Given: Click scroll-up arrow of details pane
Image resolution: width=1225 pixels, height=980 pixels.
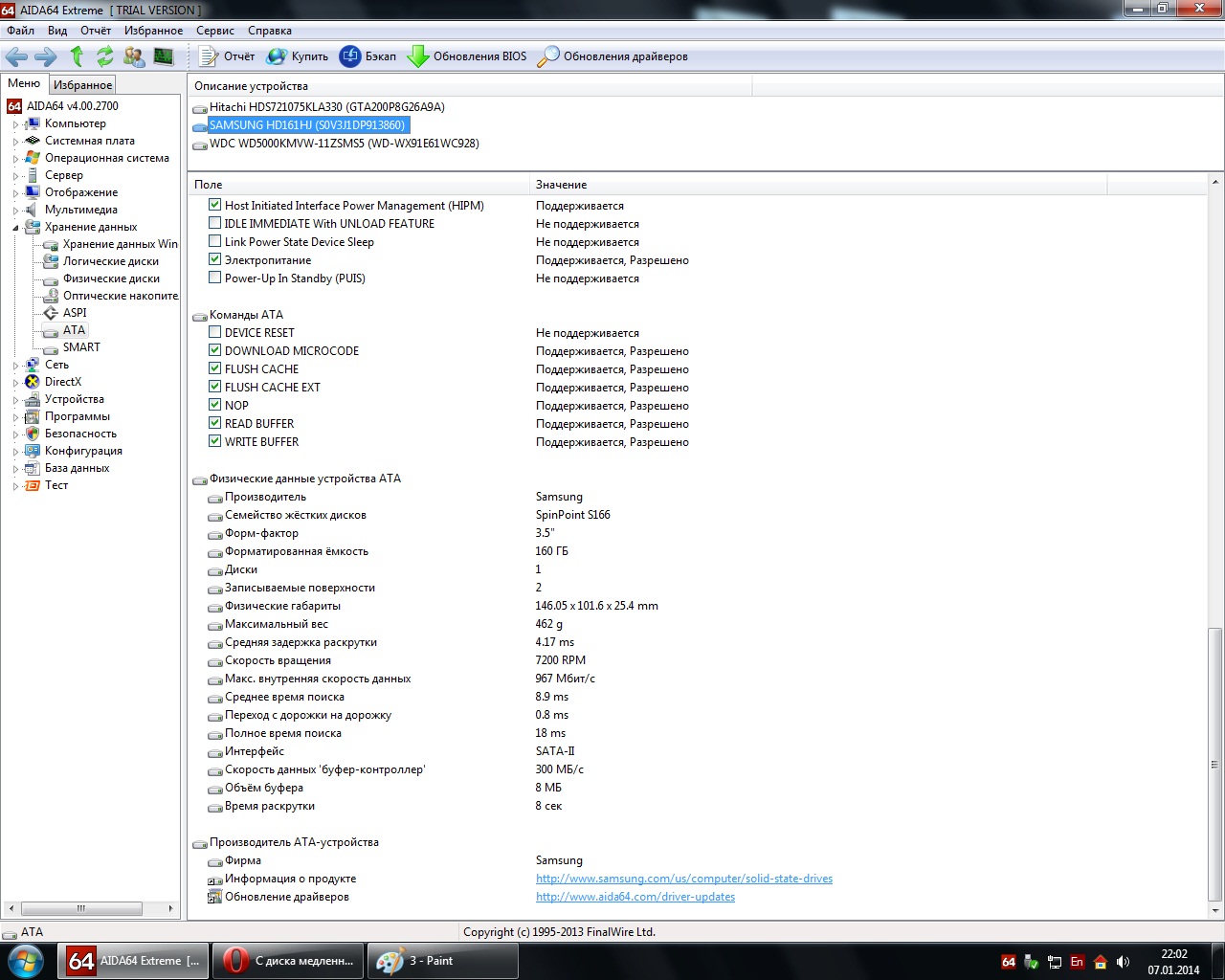Looking at the screenshot, I should (1215, 182).
